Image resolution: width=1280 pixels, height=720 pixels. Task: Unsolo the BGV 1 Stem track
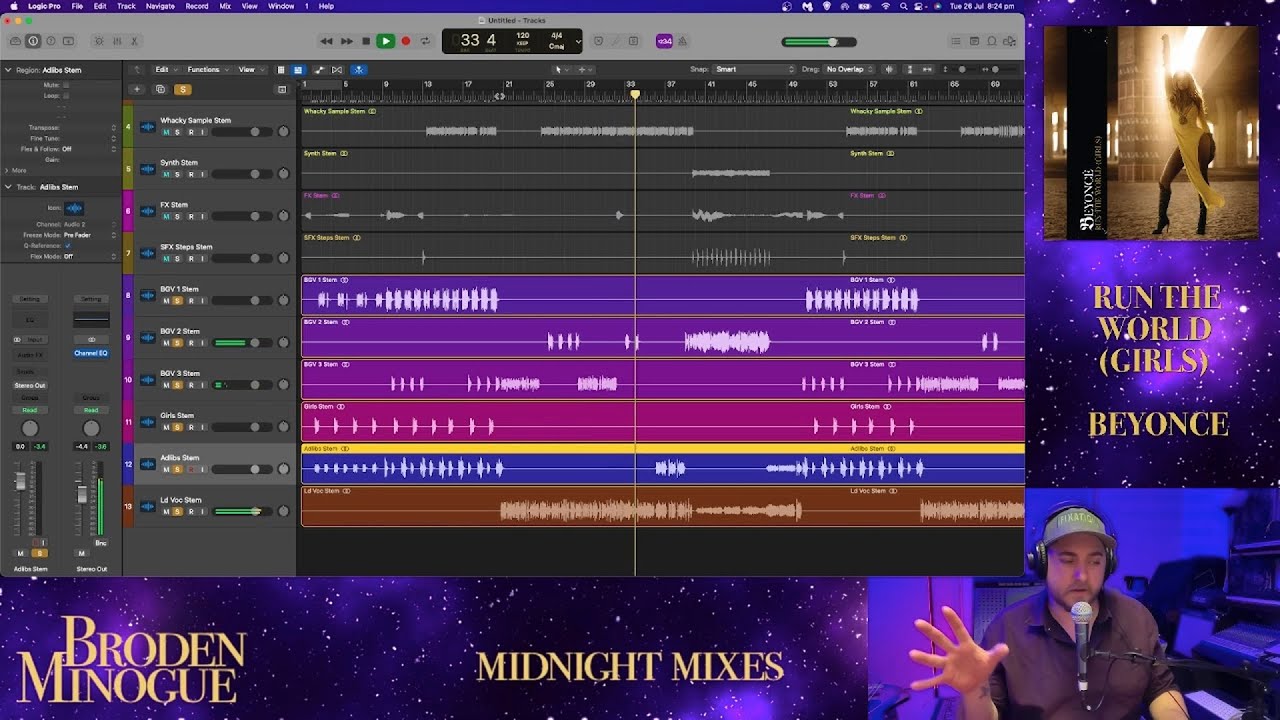pos(178,301)
